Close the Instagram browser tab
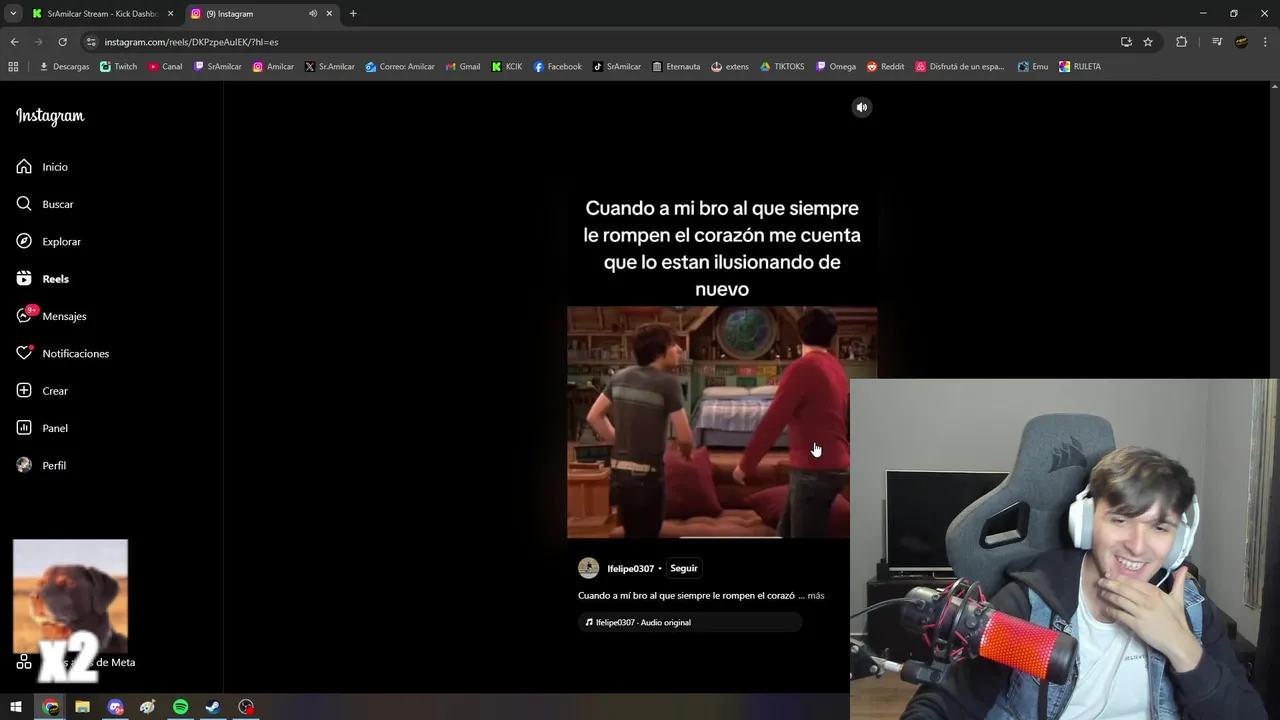1280x720 pixels. click(x=329, y=14)
